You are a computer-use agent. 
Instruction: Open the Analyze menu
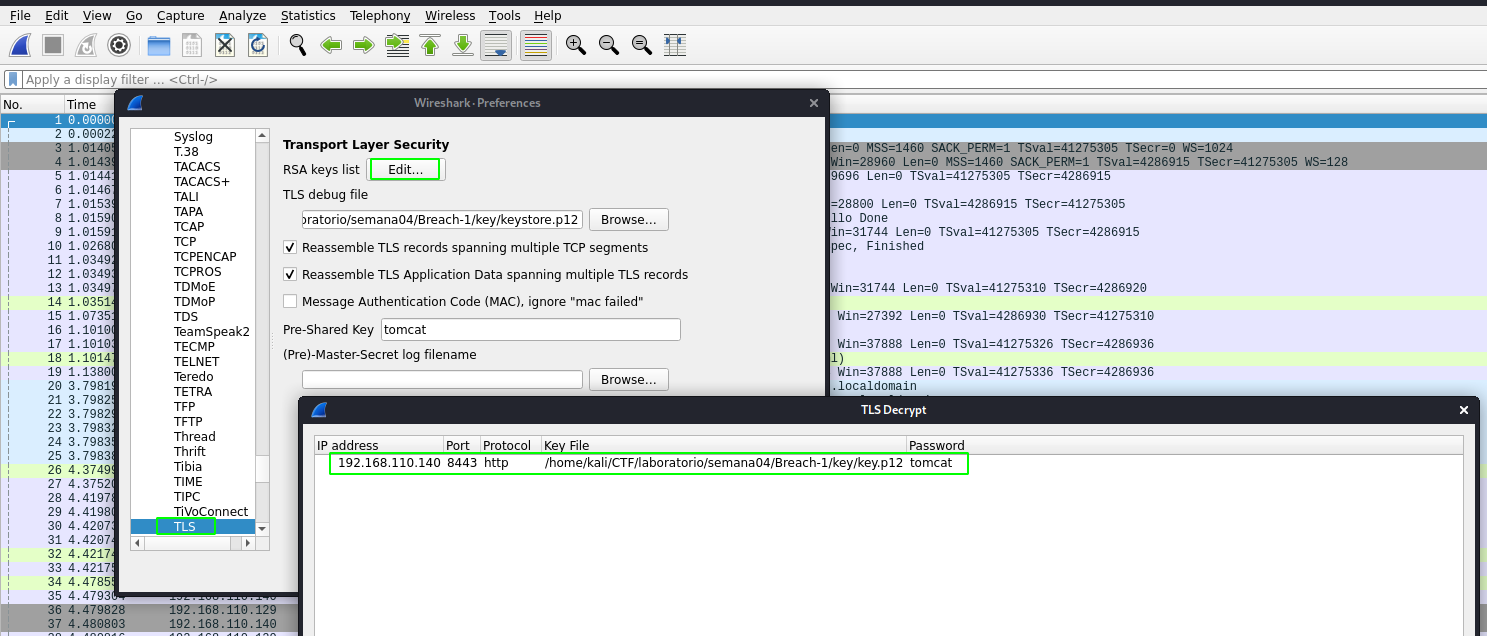point(242,16)
